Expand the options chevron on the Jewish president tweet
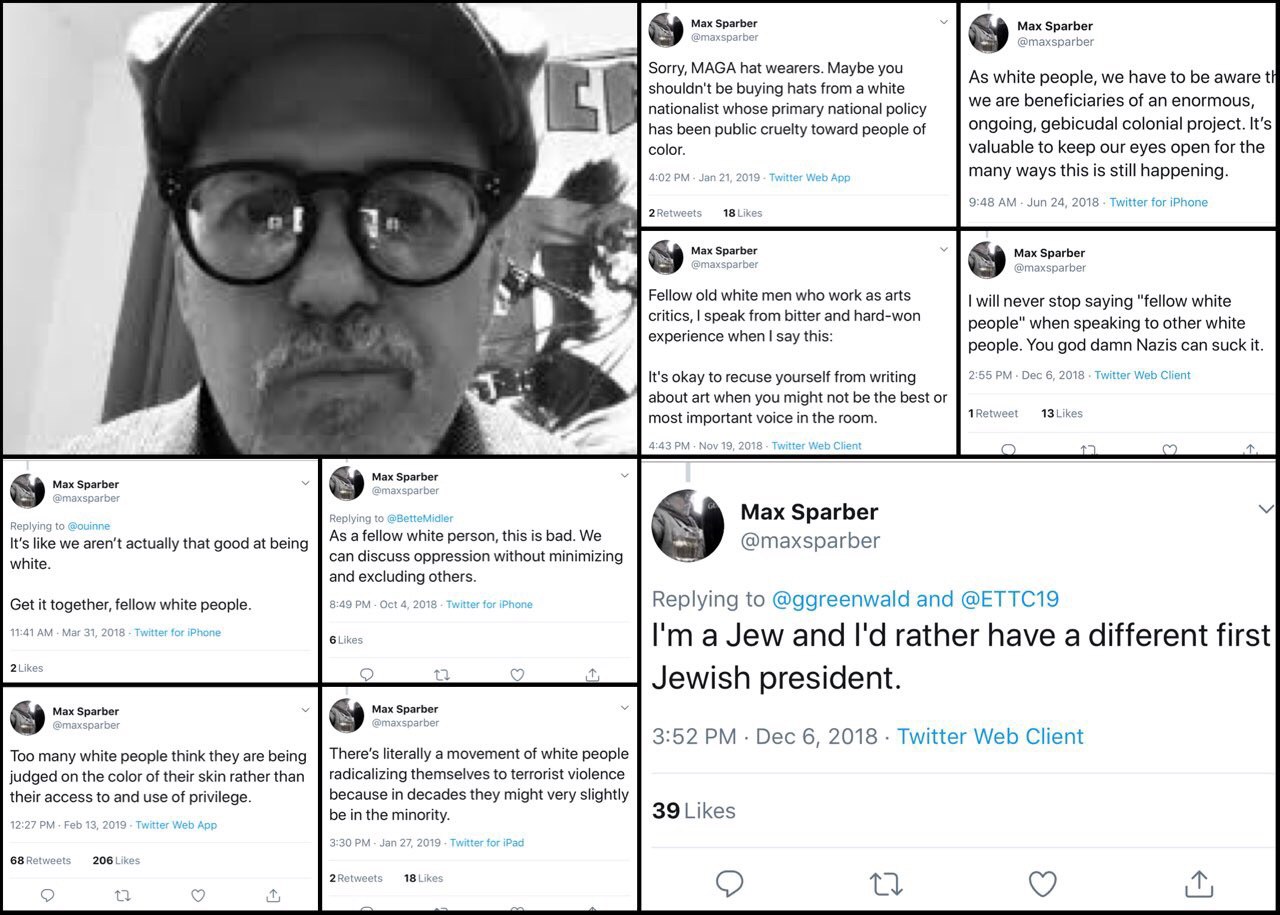 tap(1267, 510)
